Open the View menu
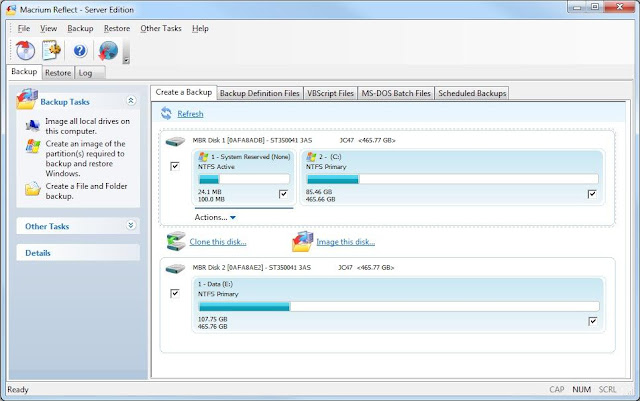The height and width of the screenshot is (401, 640). click(49, 29)
